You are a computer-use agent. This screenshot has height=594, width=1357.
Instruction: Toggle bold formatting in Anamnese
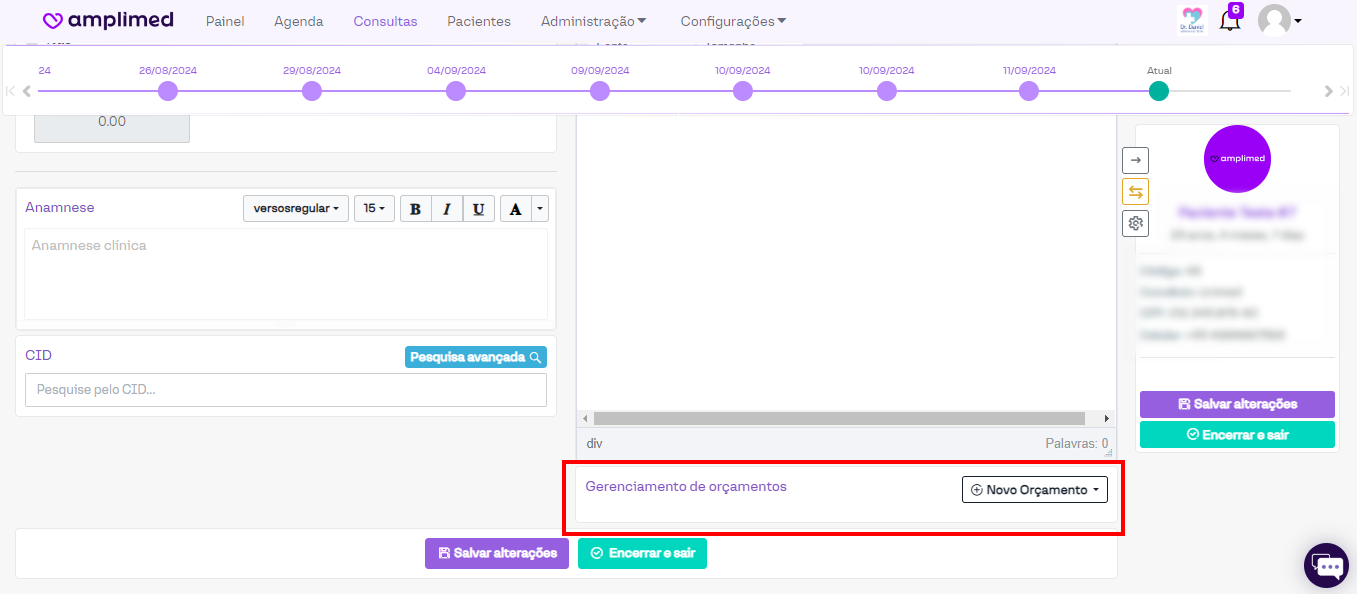pyautogui.click(x=416, y=209)
